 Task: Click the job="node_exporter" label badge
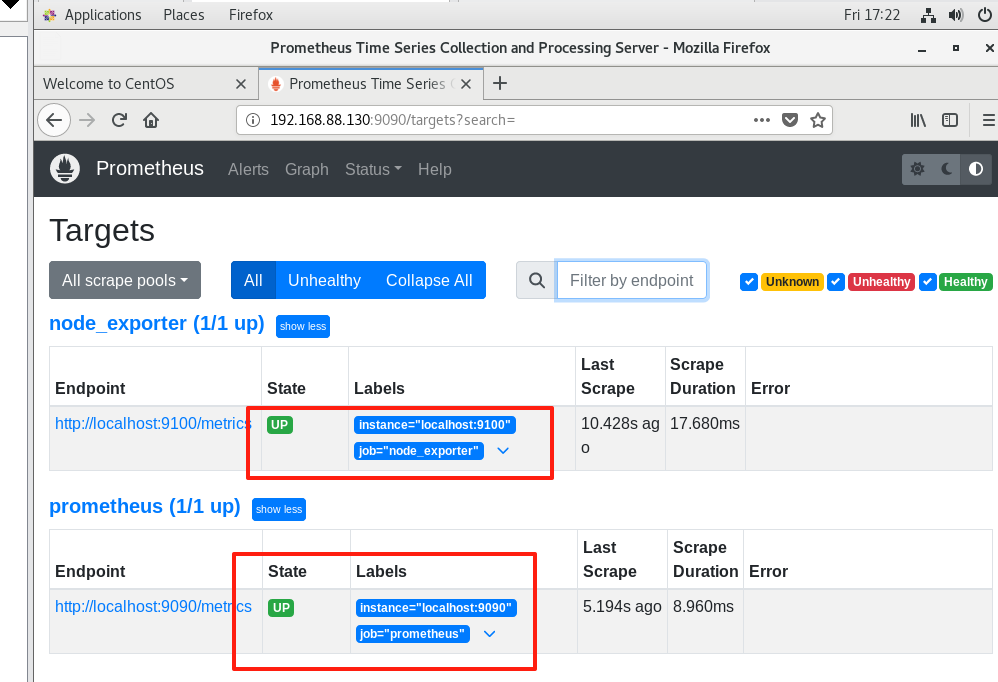(419, 451)
